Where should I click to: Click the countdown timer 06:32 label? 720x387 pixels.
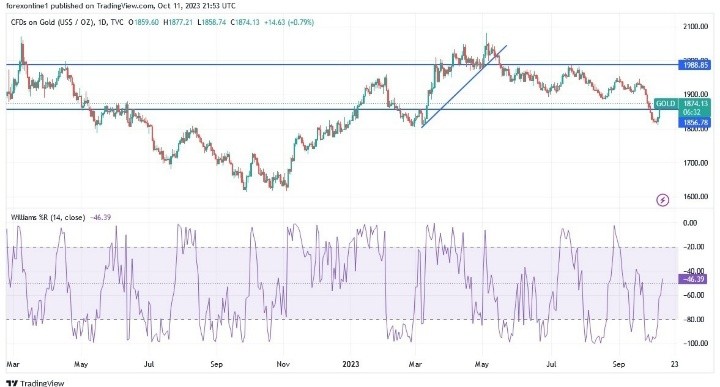click(x=692, y=112)
